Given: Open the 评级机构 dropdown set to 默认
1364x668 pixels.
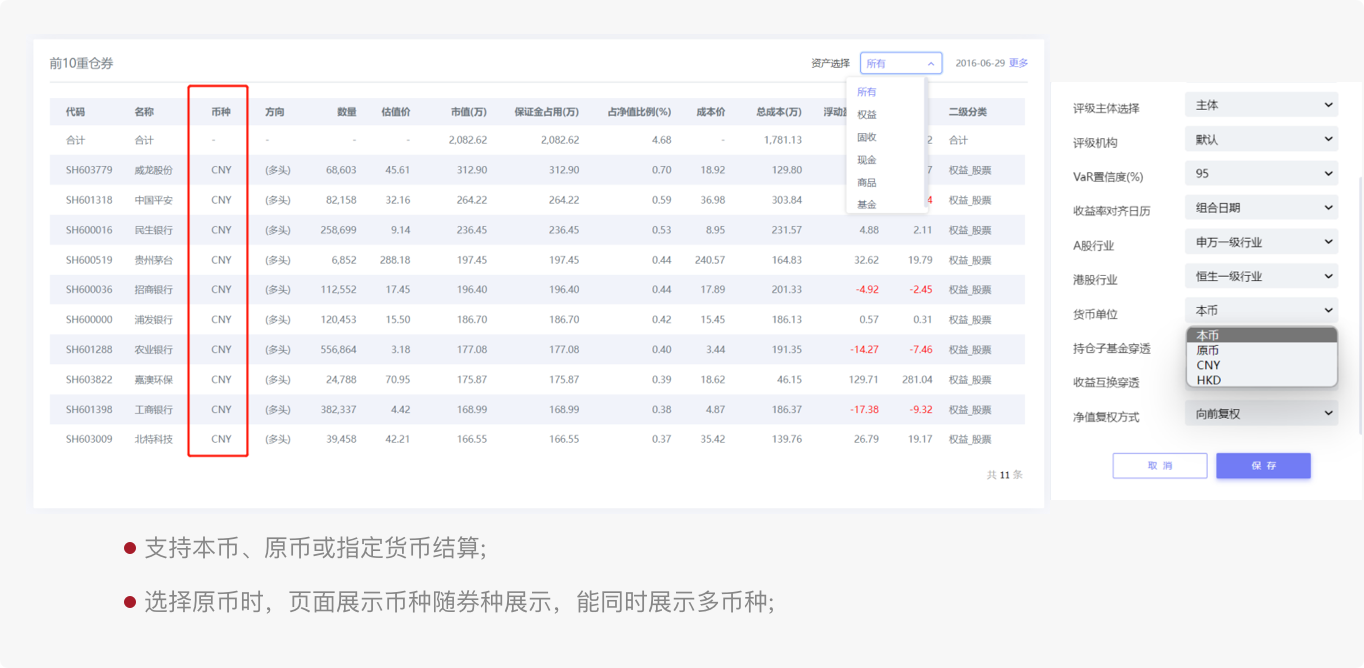Looking at the screenshot, I should click(1261, 139).
